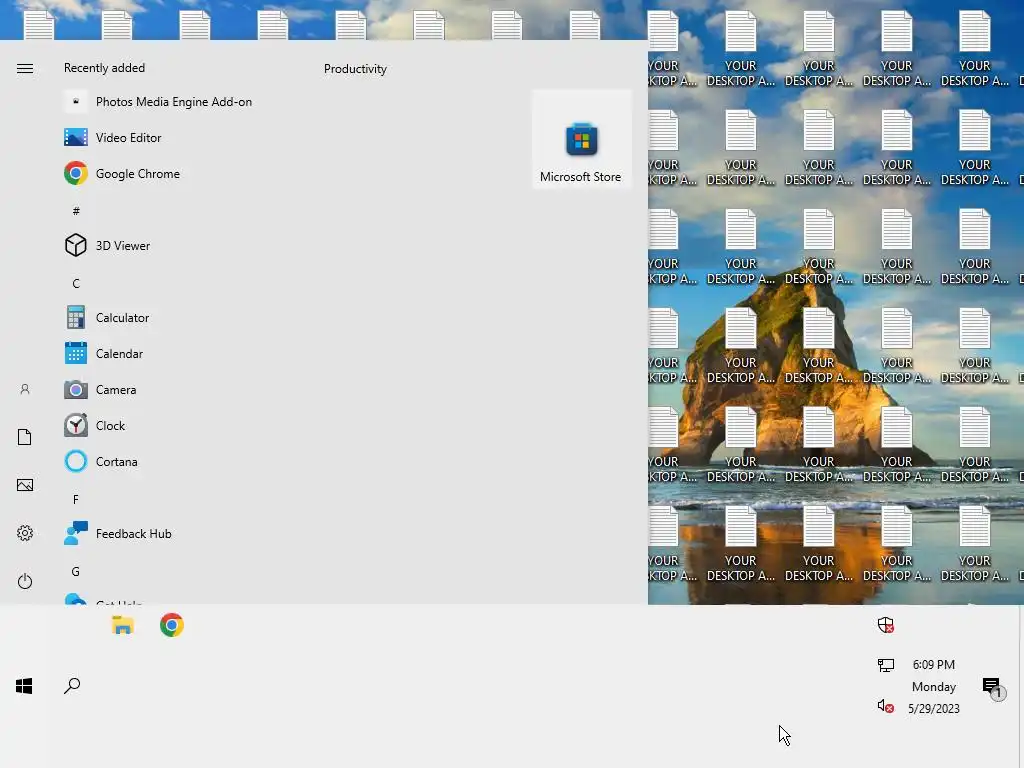Screen dimensions: 1024x768
Task: Launch the Camera app
Action: point(101,389)
